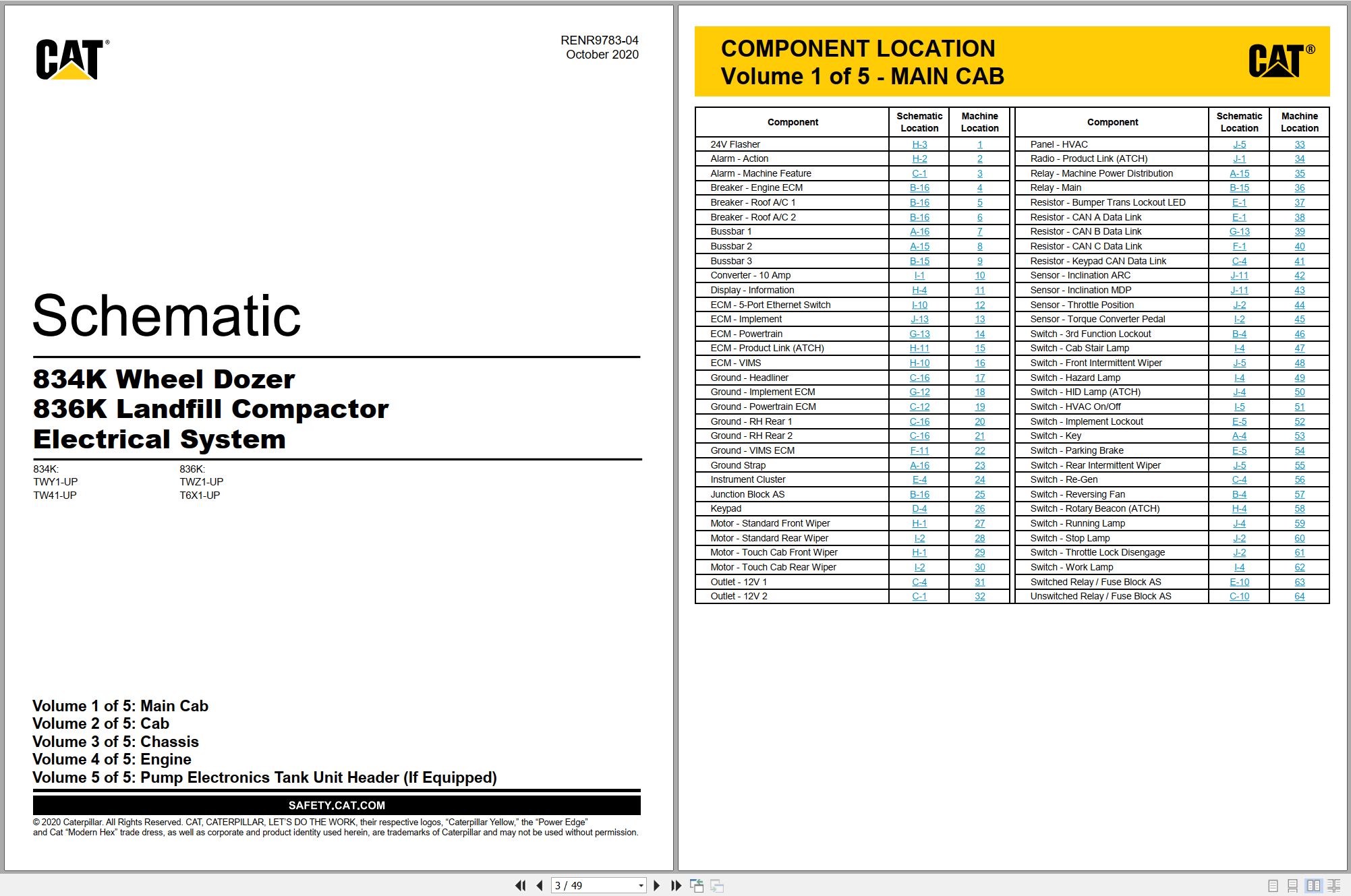The image size is (1351, 896).
Task: Open E-10 link for Switched Relay / Fuse Block
Action: [1240, 582]
